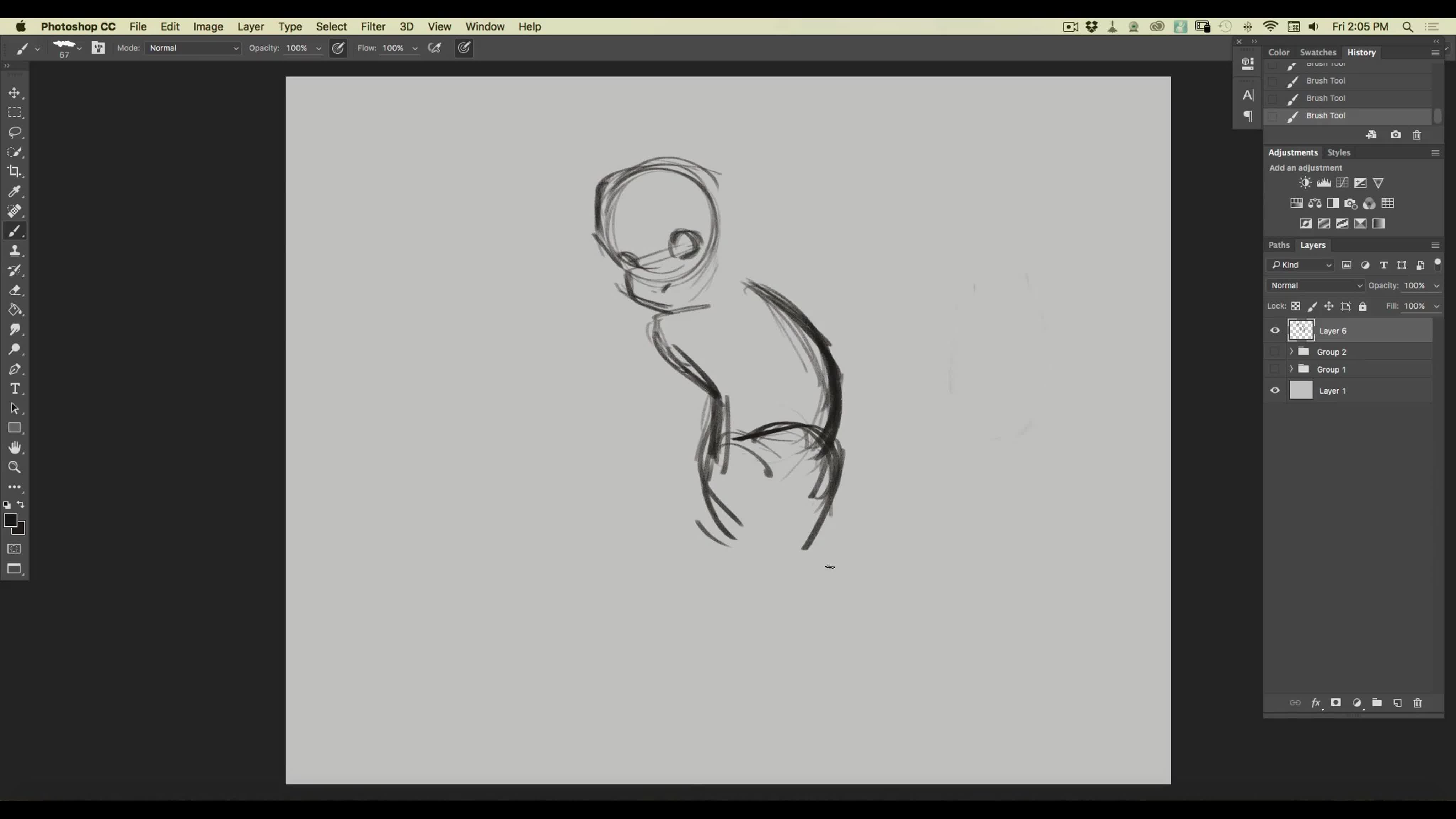Pick the Eraser tool
Viewport: 1456px width, 819px height.
pyautogui.click(x=15, y=290)
